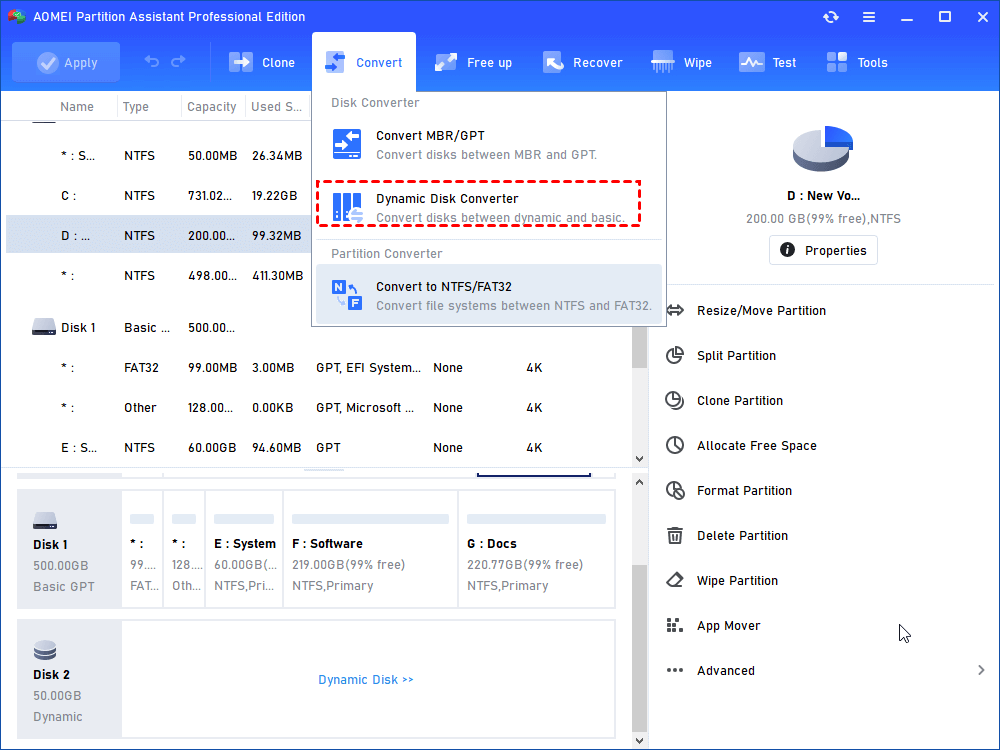Select the C: NTFS partition row

[159, 196]
